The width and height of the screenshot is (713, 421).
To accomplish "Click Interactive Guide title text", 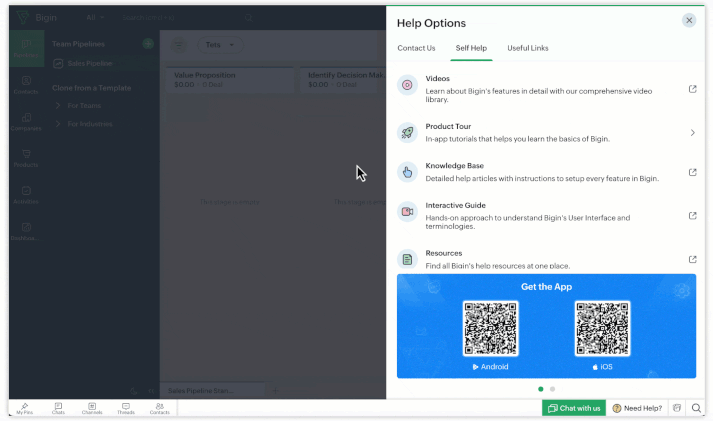I will click(456, 205).
